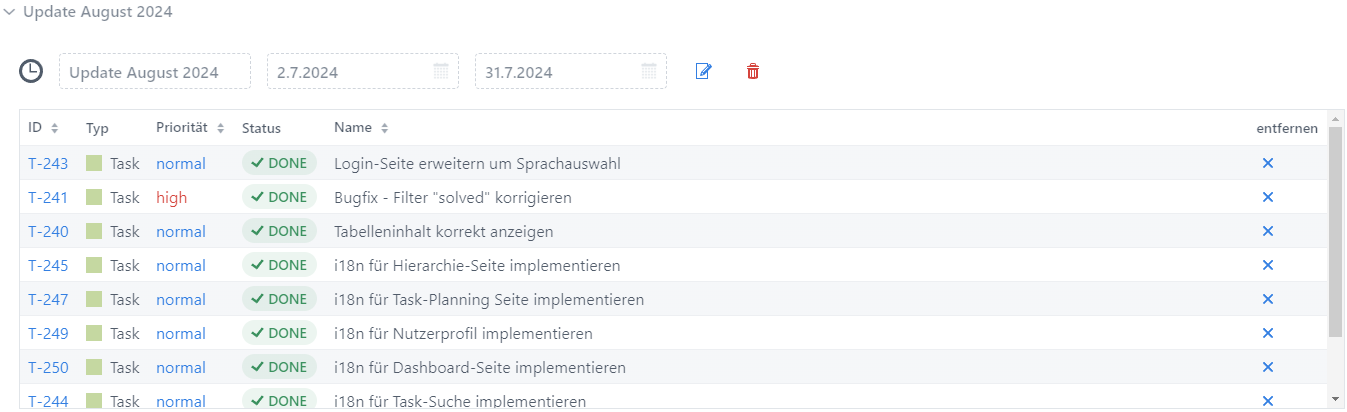The image size is (1347, 412).
Task: Click the high priority label of T-241
Action: [171, 197]
